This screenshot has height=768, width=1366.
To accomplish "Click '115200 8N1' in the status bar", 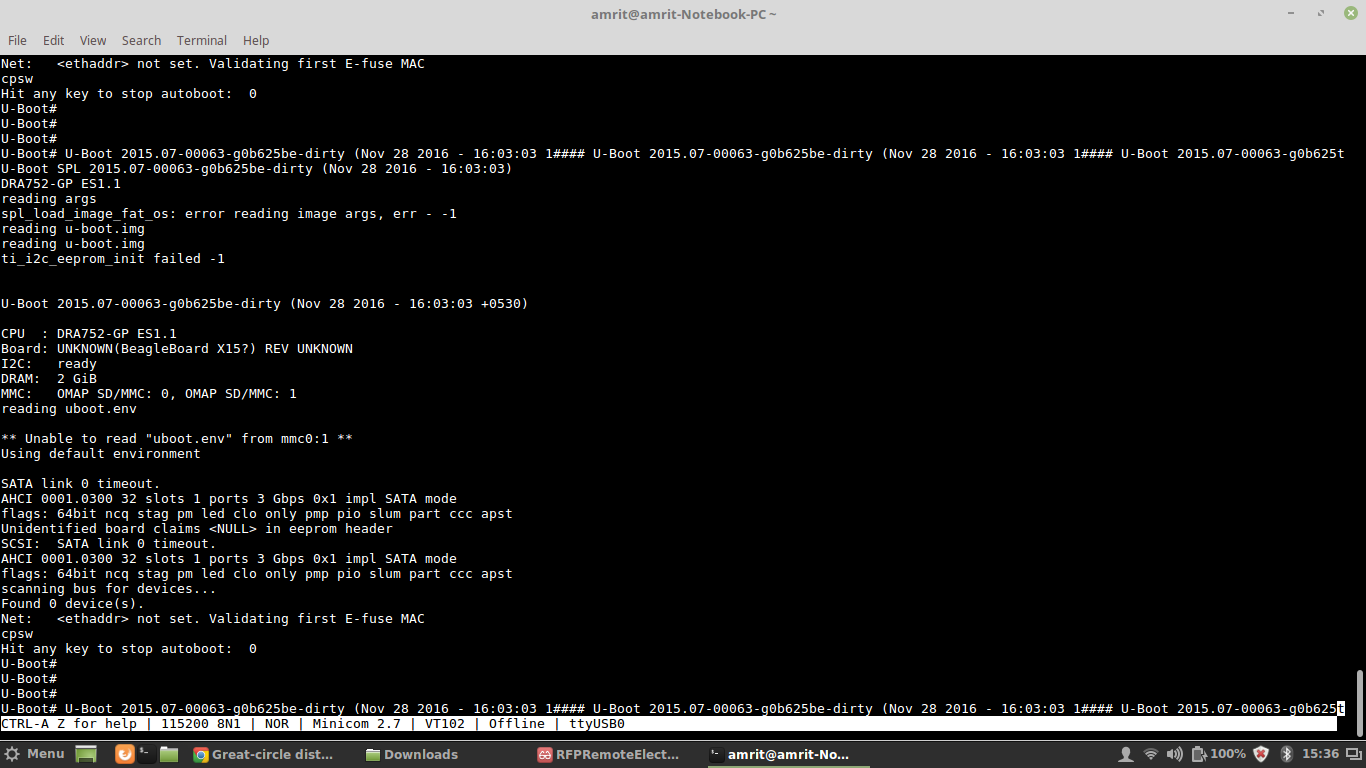I will pos(201,724).
